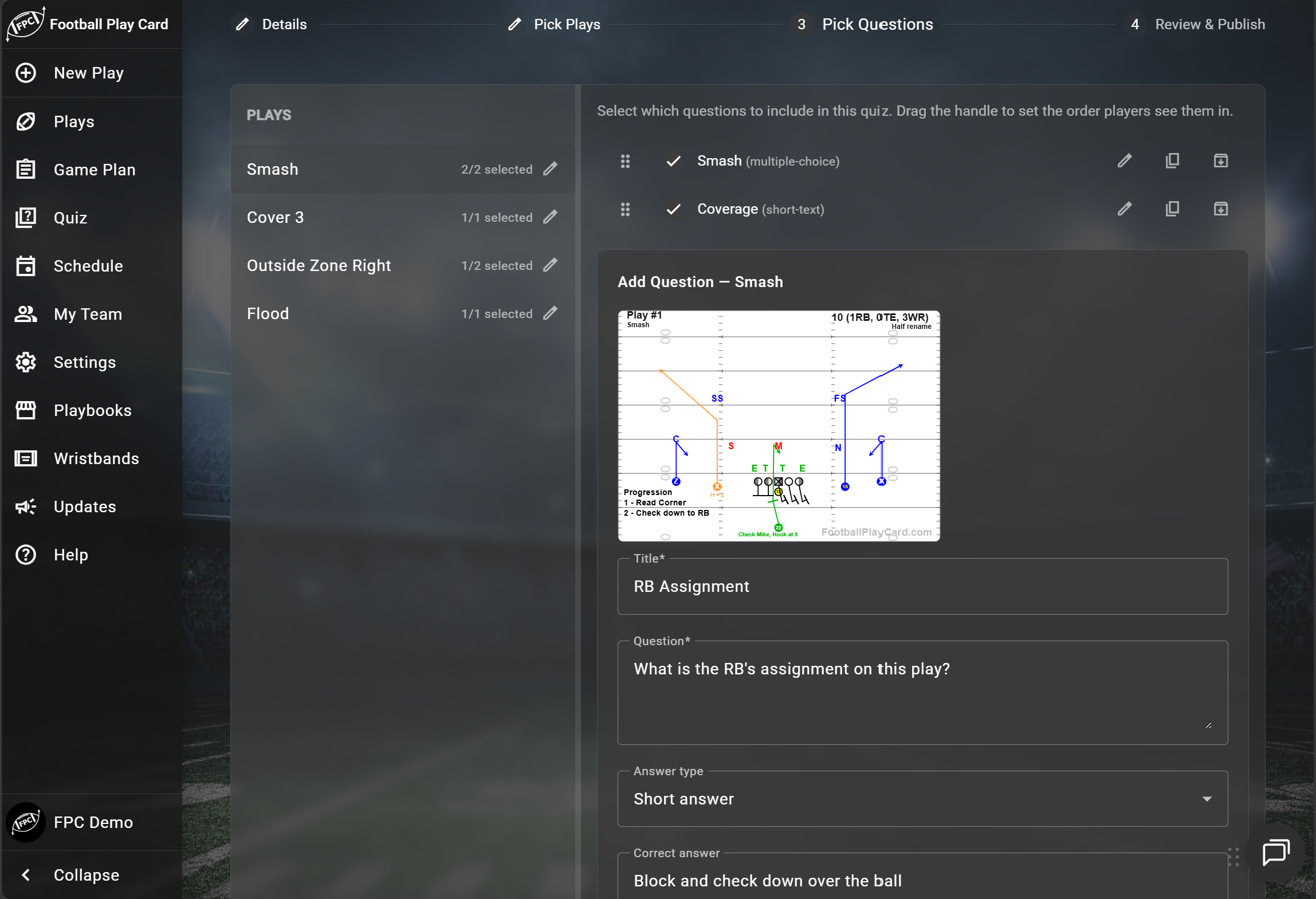Open the Answer type dropdown

[x=922, y=799]
